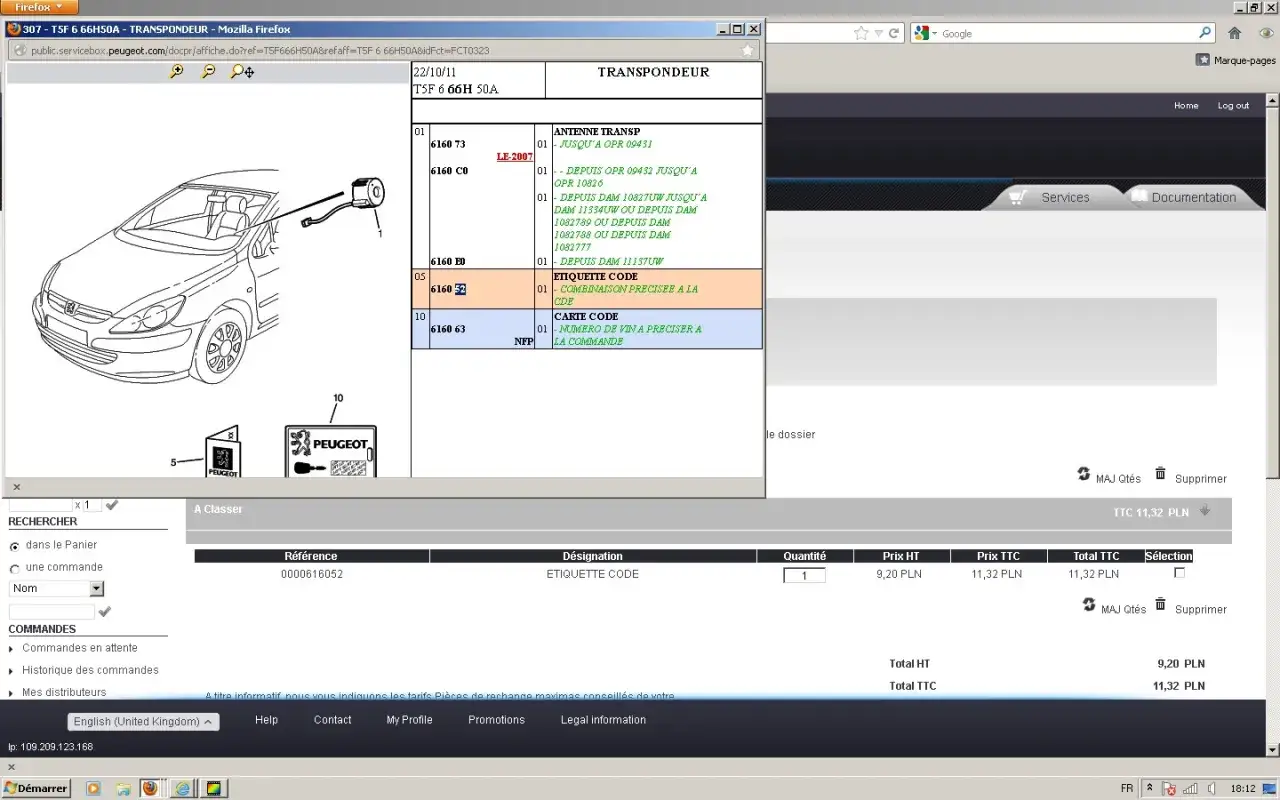Expand the 'Commandes en attente' item
The width and height of the screenshot is (1280, 800).
[80, 648]
